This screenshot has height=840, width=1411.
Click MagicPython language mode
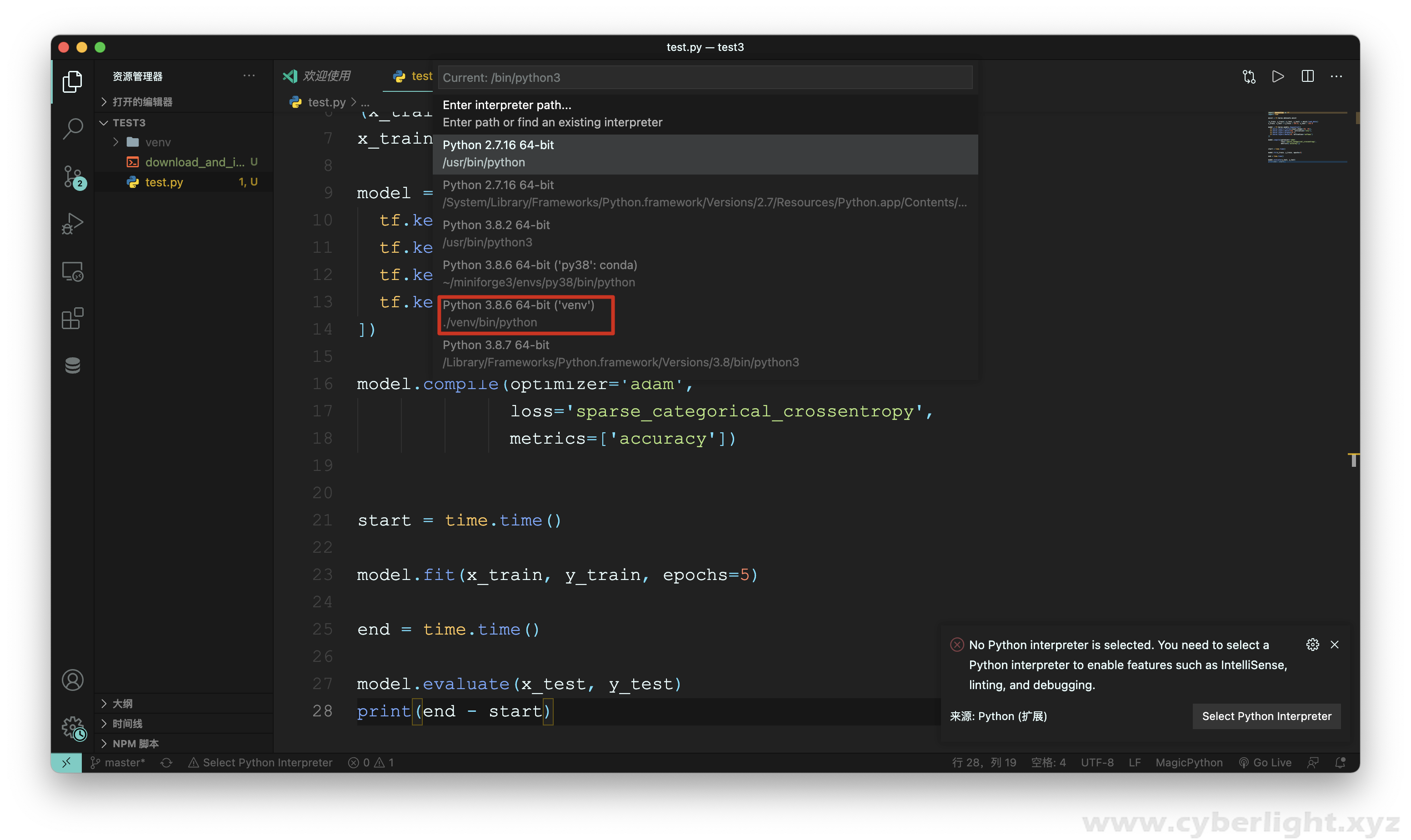pos(1189,762)
